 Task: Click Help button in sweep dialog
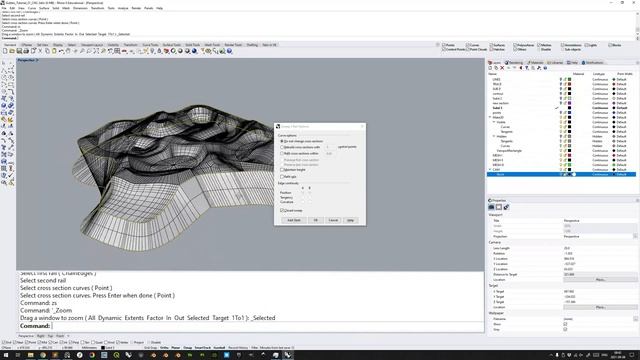pos(350,220)
